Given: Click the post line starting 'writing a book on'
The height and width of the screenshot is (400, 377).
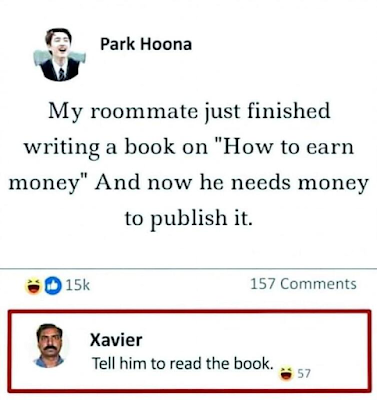Looking at the screenshot, I should click(189, 147).
